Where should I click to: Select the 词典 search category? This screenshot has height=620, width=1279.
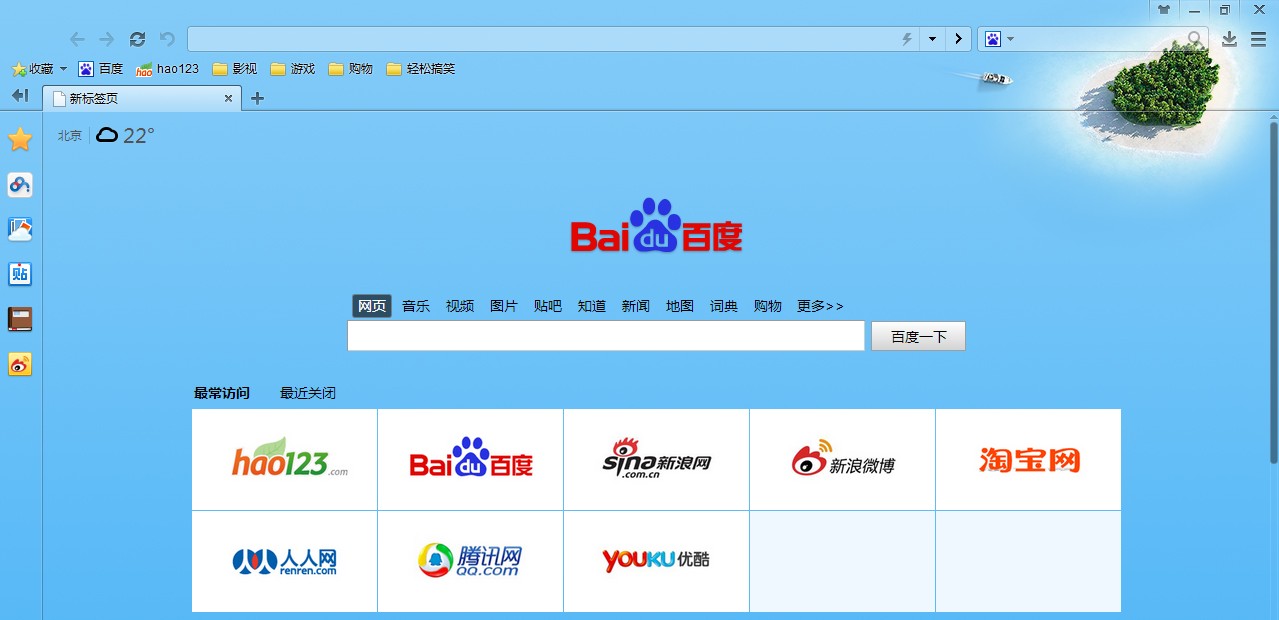(724, 306)
